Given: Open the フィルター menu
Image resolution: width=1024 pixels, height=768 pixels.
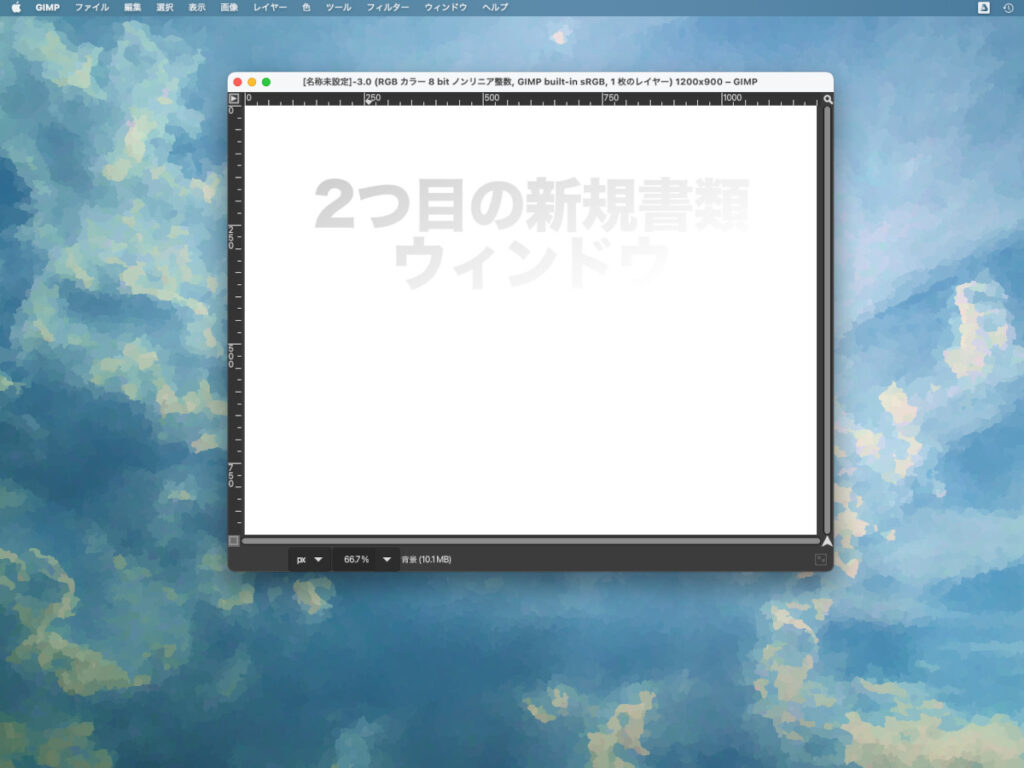Looking at the screenshot, I should (388, 7).
